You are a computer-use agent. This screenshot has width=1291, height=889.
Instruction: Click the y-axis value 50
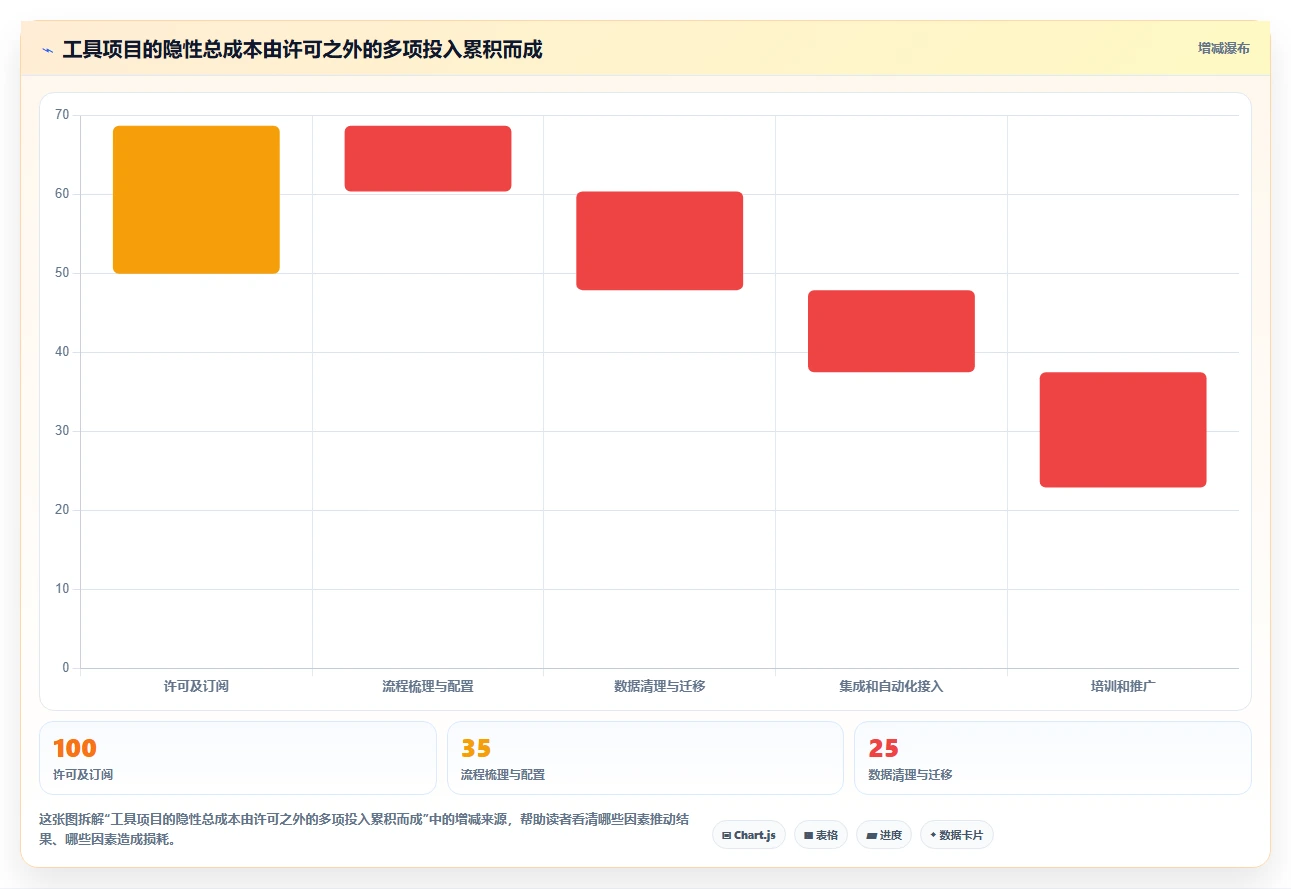coord(62,273)
